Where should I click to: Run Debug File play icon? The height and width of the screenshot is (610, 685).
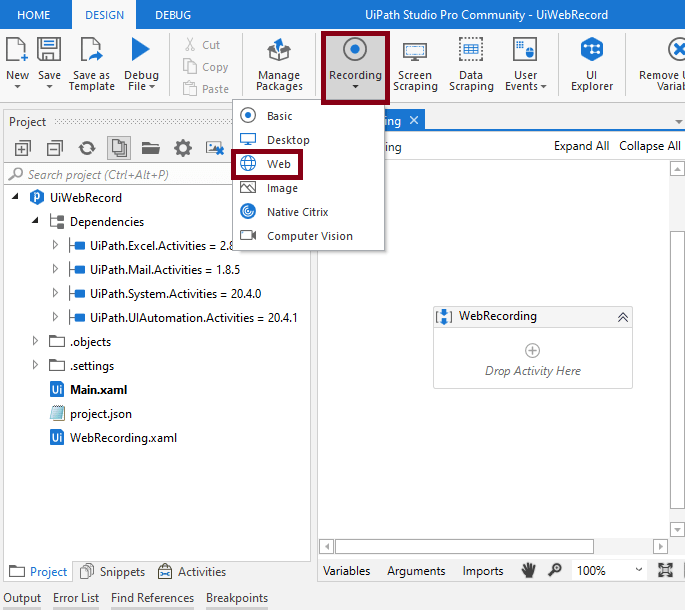141,49
